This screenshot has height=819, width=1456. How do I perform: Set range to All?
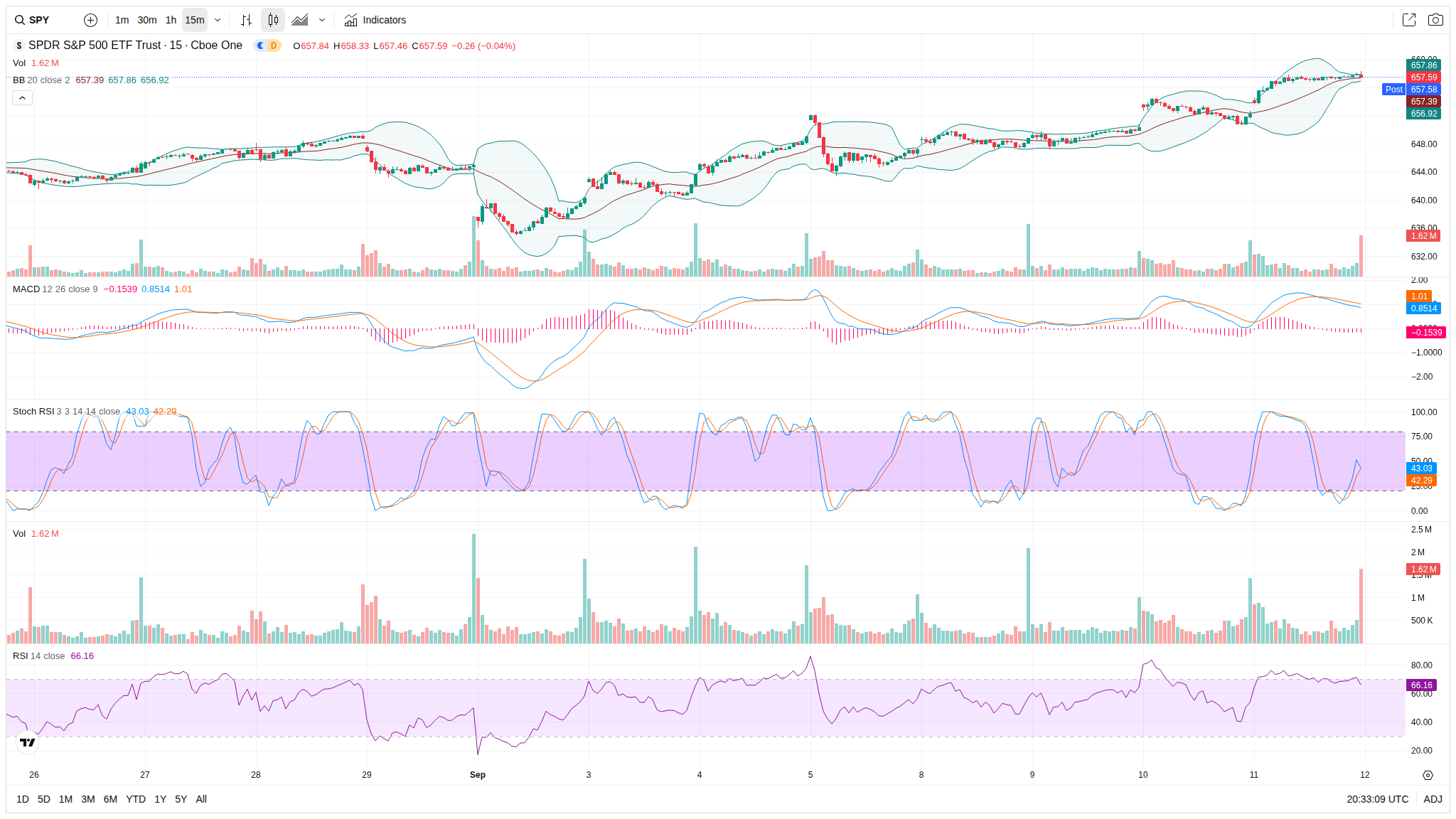[x=201, y=799]
